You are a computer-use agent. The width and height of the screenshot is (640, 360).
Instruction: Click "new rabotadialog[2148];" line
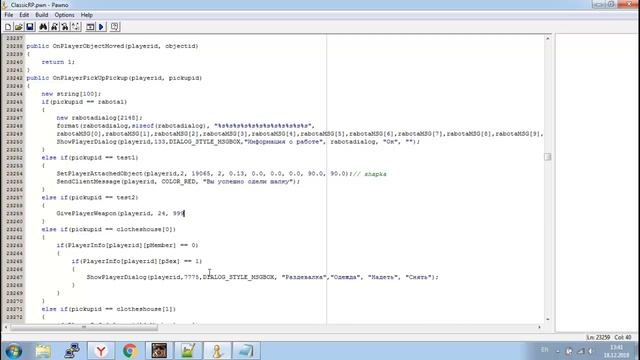(100, 118)
